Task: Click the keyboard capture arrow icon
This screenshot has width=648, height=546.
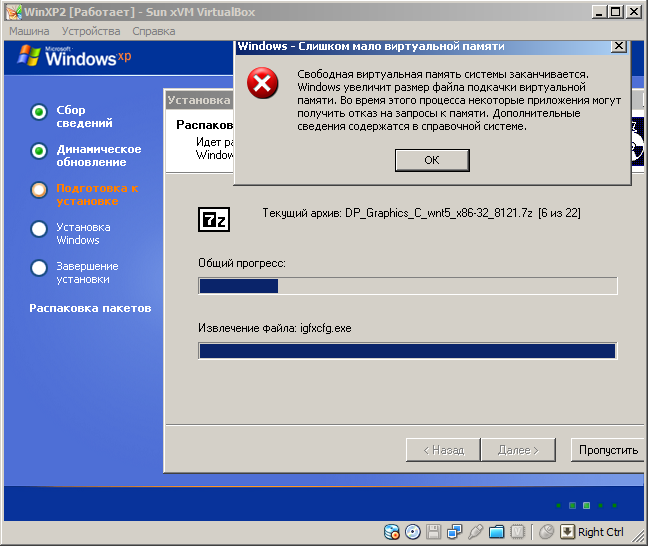Action: pyautogui.click(x=567, y=532)
